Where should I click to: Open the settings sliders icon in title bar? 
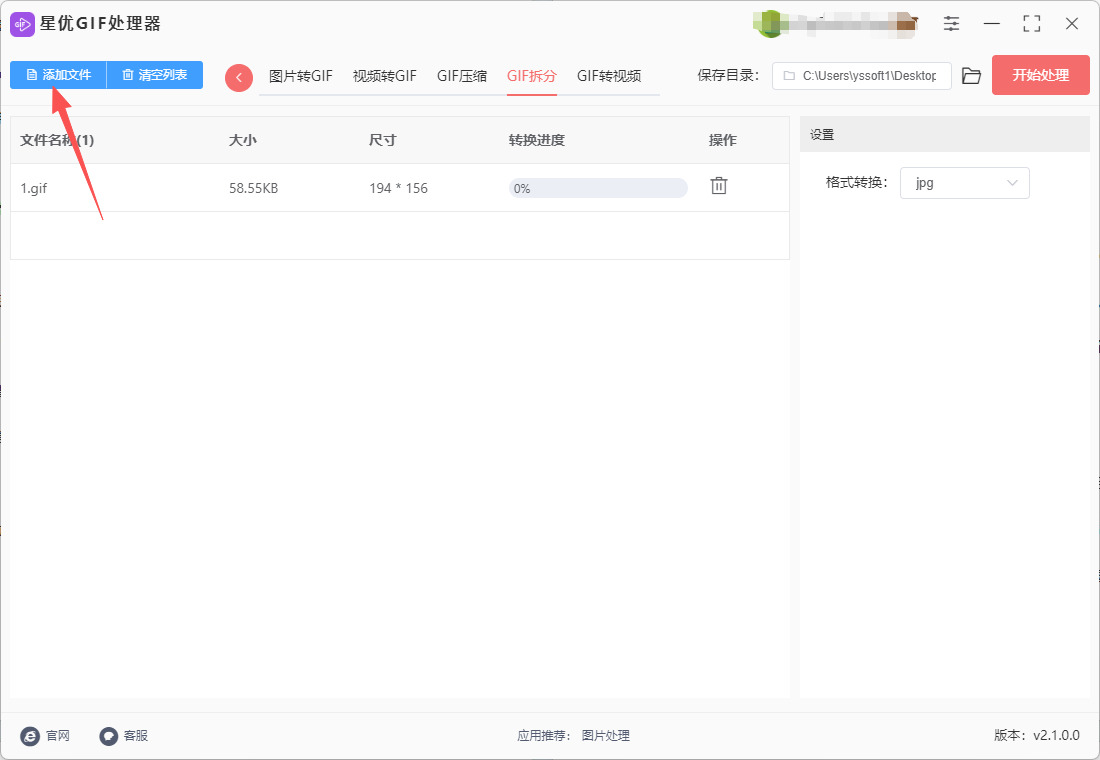951,24
